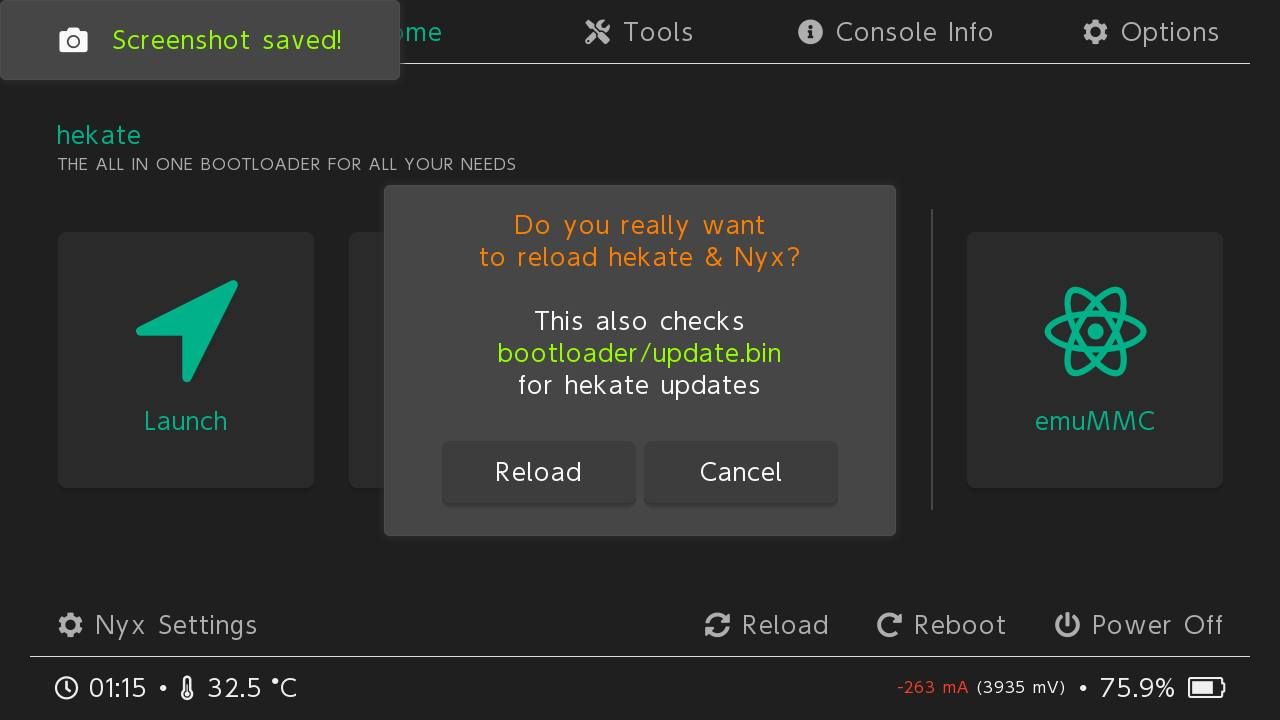
Task: Click the Reboot circular arrow icon
Action: click(x=889, y=625)
